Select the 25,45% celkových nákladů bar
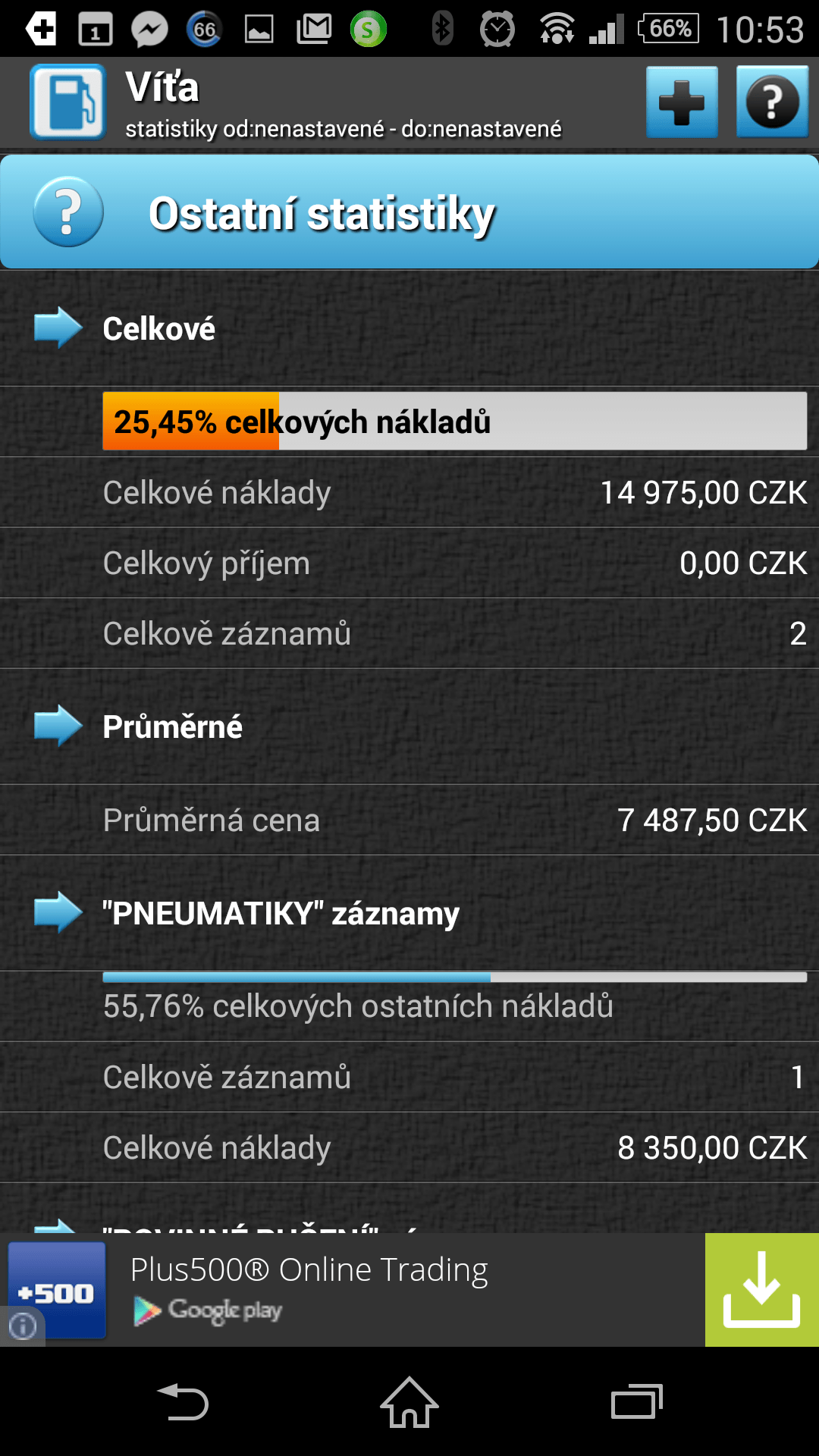Viewport: 819px width, 1456px height. pos(455,421)
